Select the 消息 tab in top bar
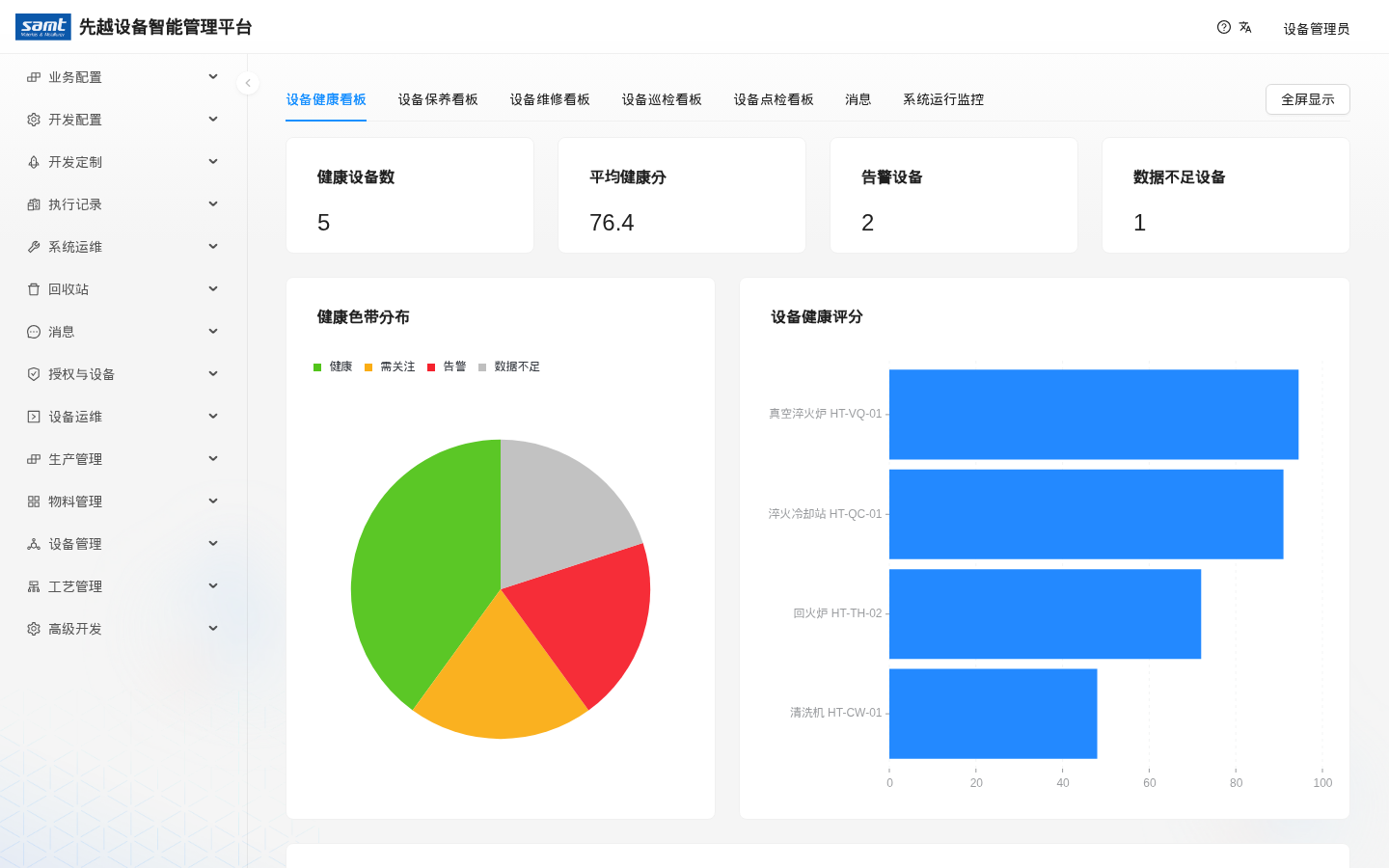 (858, 99)
